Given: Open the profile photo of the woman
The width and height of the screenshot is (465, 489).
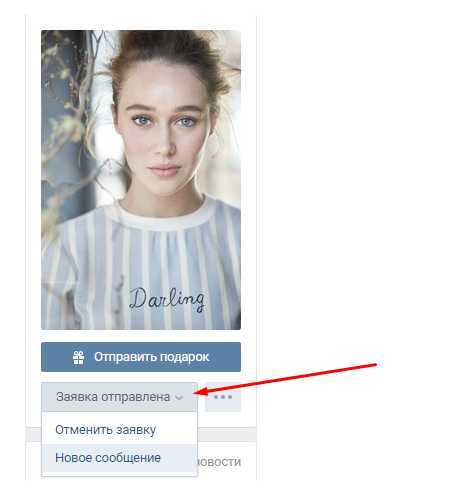Looking at the screenshot, I should click(x=141, y=180).
